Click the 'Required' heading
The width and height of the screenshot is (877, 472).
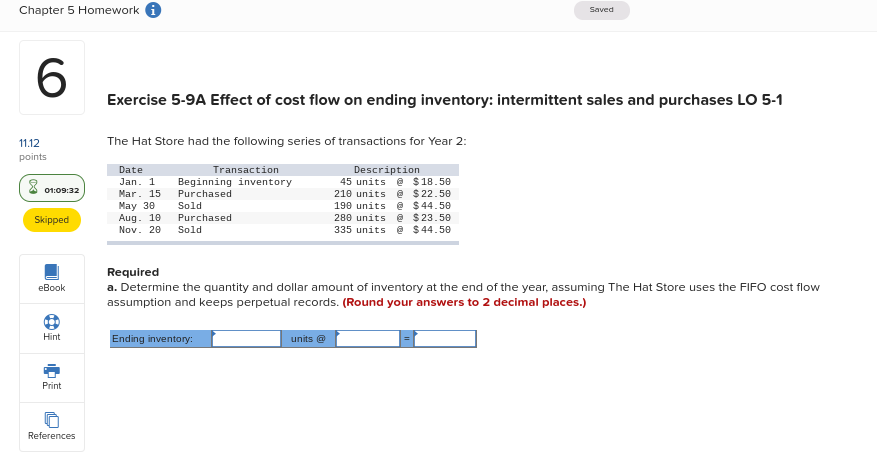pos(133,272)
